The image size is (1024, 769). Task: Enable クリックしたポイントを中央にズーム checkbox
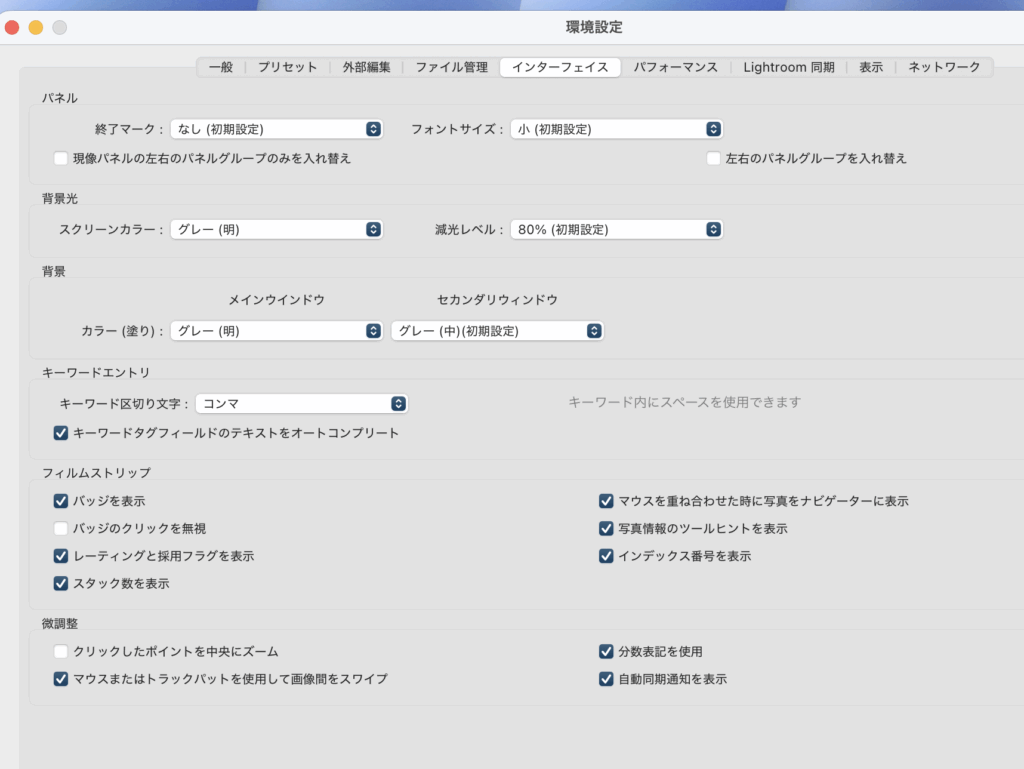click(61, 652)
